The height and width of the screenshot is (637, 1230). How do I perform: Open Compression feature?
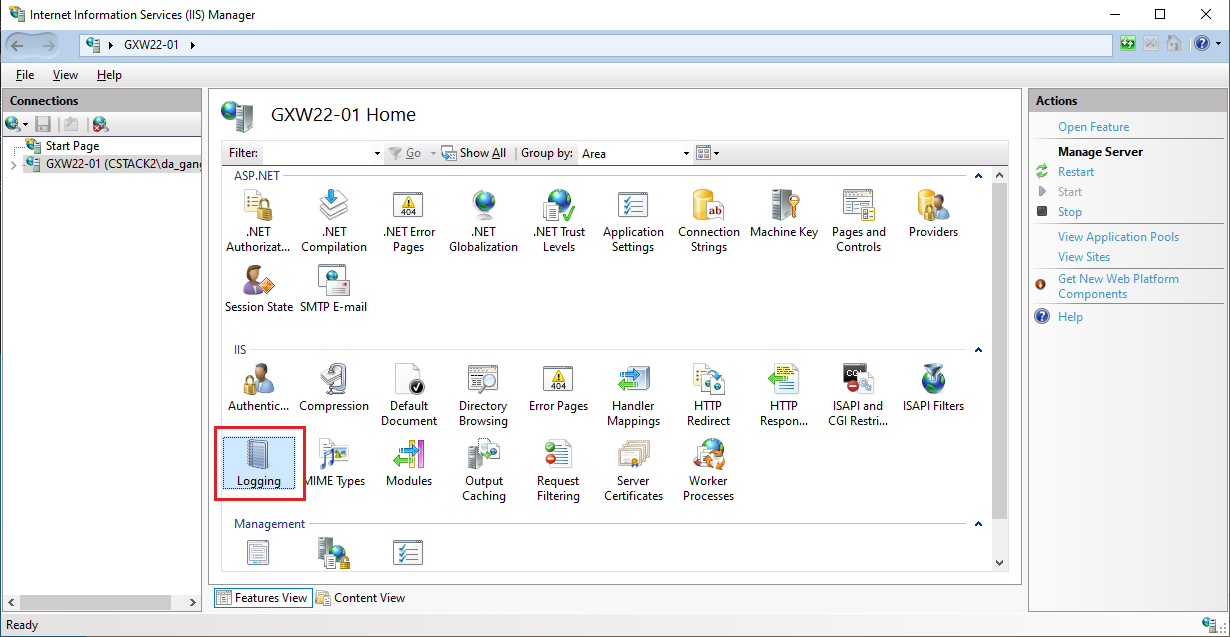click(334, 388)
